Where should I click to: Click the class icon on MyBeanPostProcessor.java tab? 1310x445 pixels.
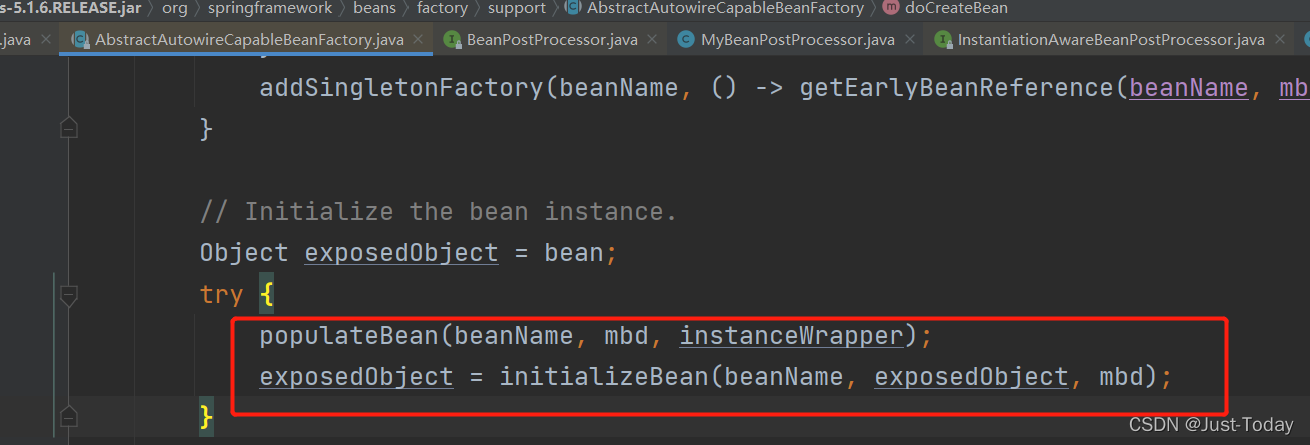coord(686,40)
